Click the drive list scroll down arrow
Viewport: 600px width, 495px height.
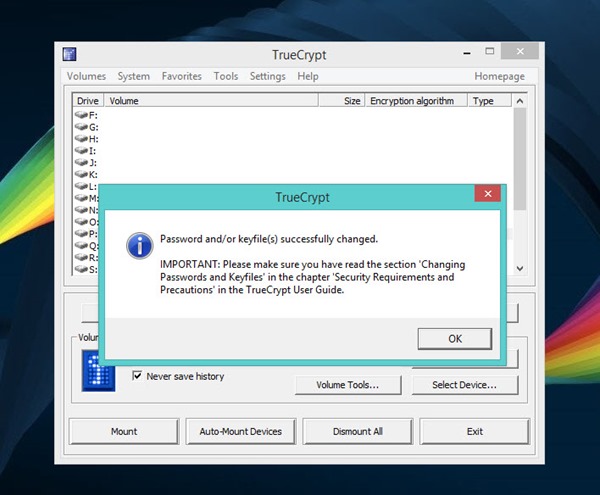point(520,269)
